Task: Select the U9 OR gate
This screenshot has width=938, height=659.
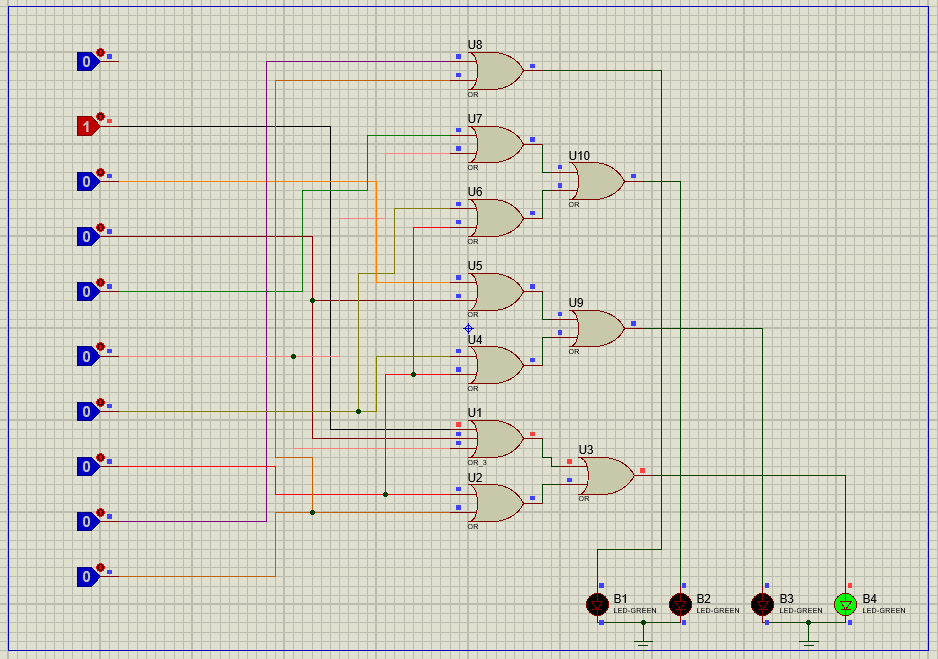Action: pos(598,328)
